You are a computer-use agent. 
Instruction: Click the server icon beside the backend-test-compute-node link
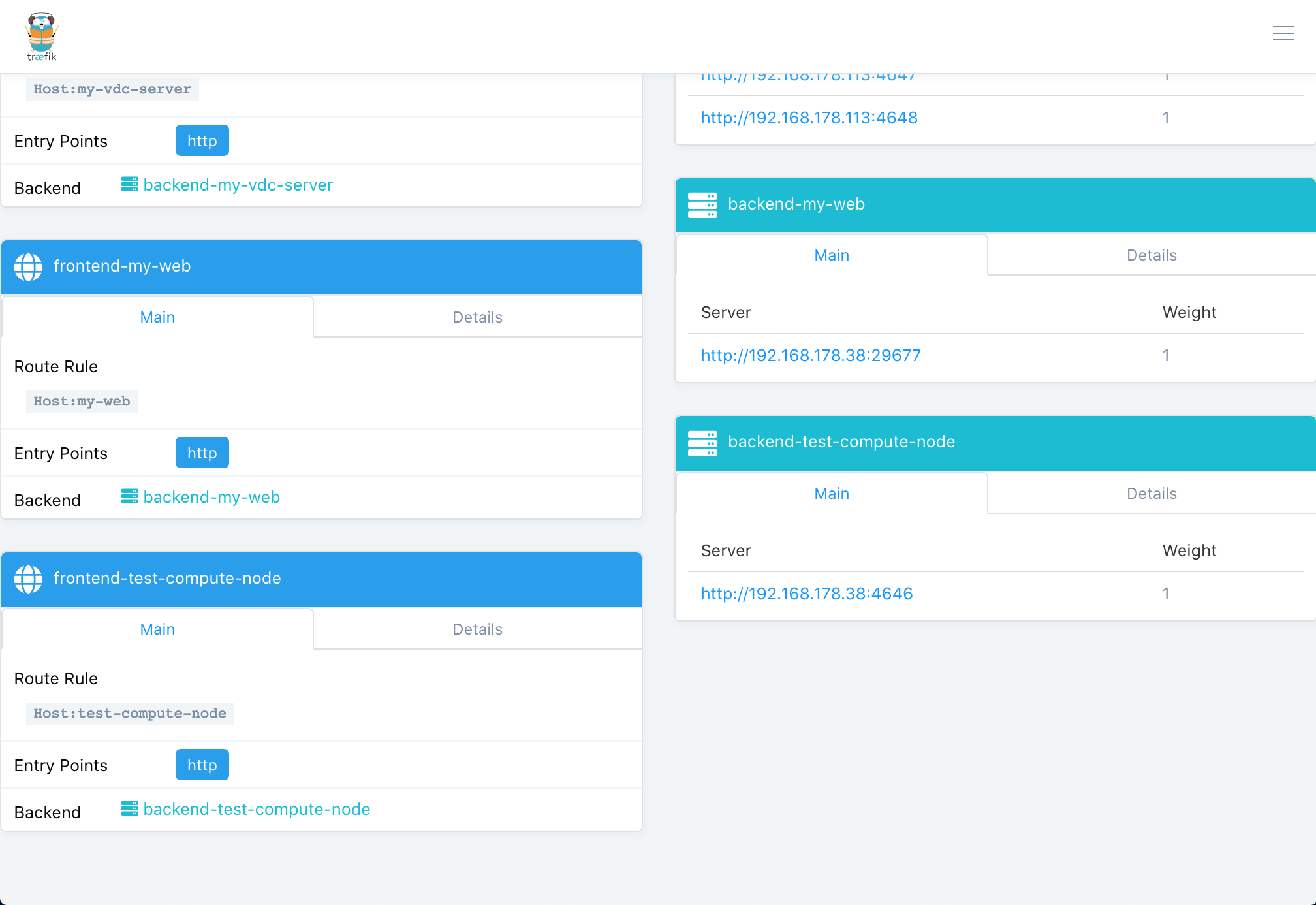coord(129,808)
